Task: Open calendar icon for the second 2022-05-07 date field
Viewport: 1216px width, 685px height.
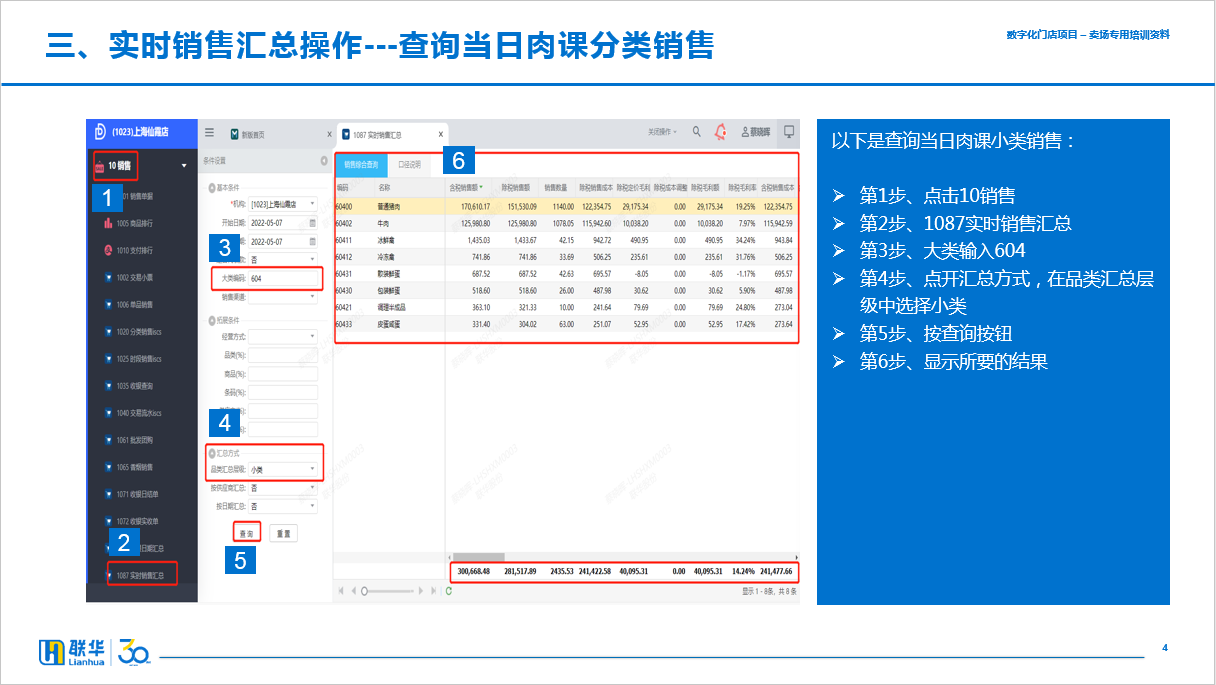Action: coord(312,241)
